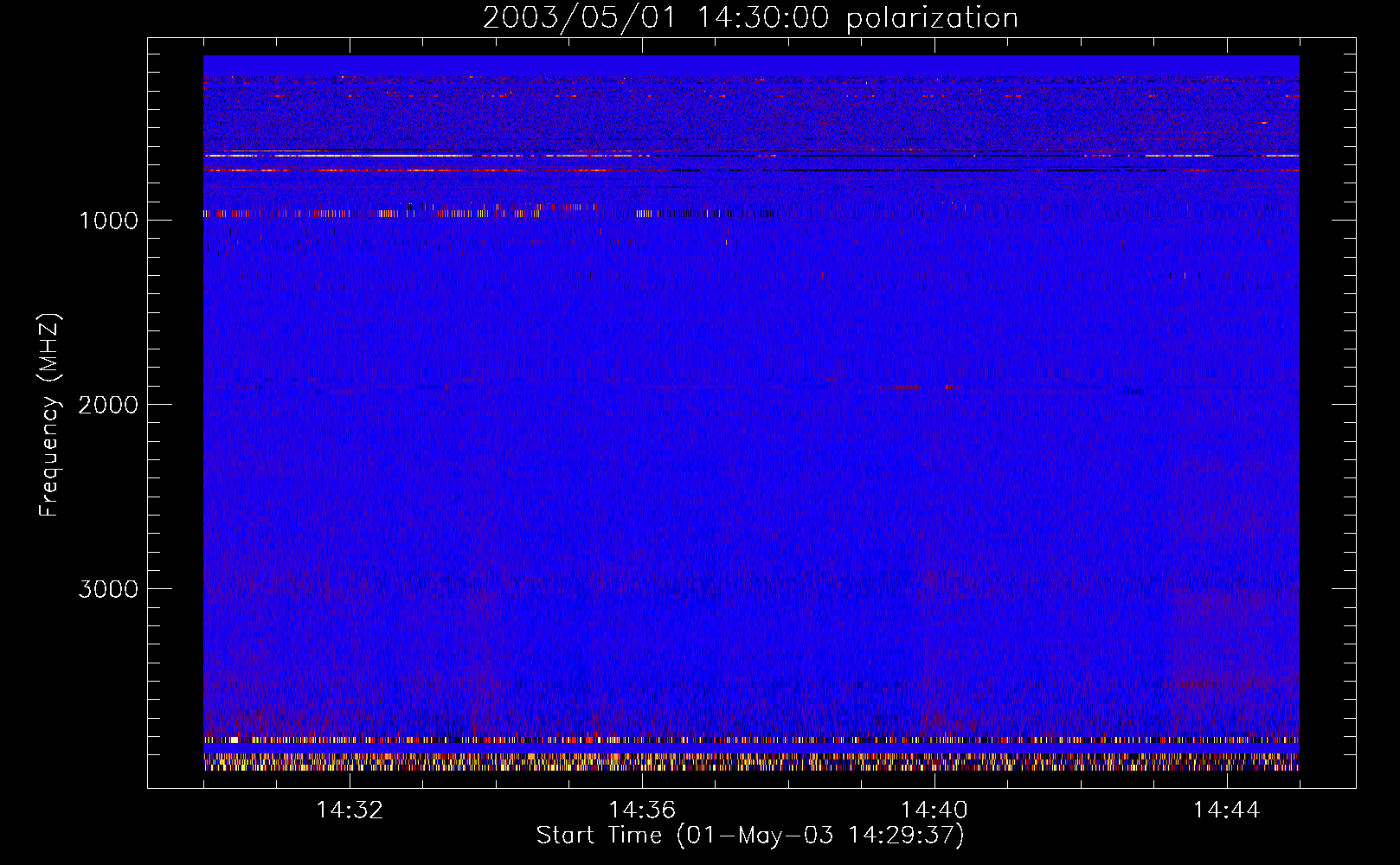Screen dimensions: 1400x865
Task: Click the 3000 frequency tick label
Action: click(108, 589)
